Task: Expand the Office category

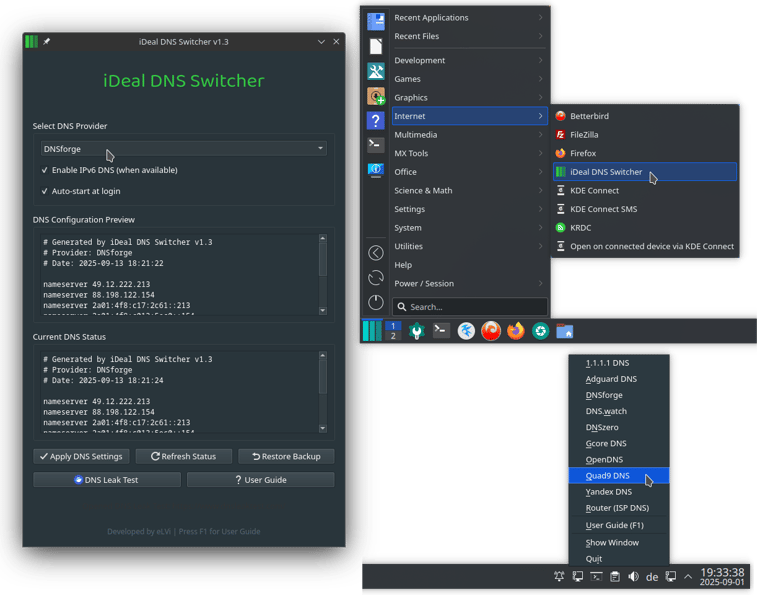Action: 469,172
